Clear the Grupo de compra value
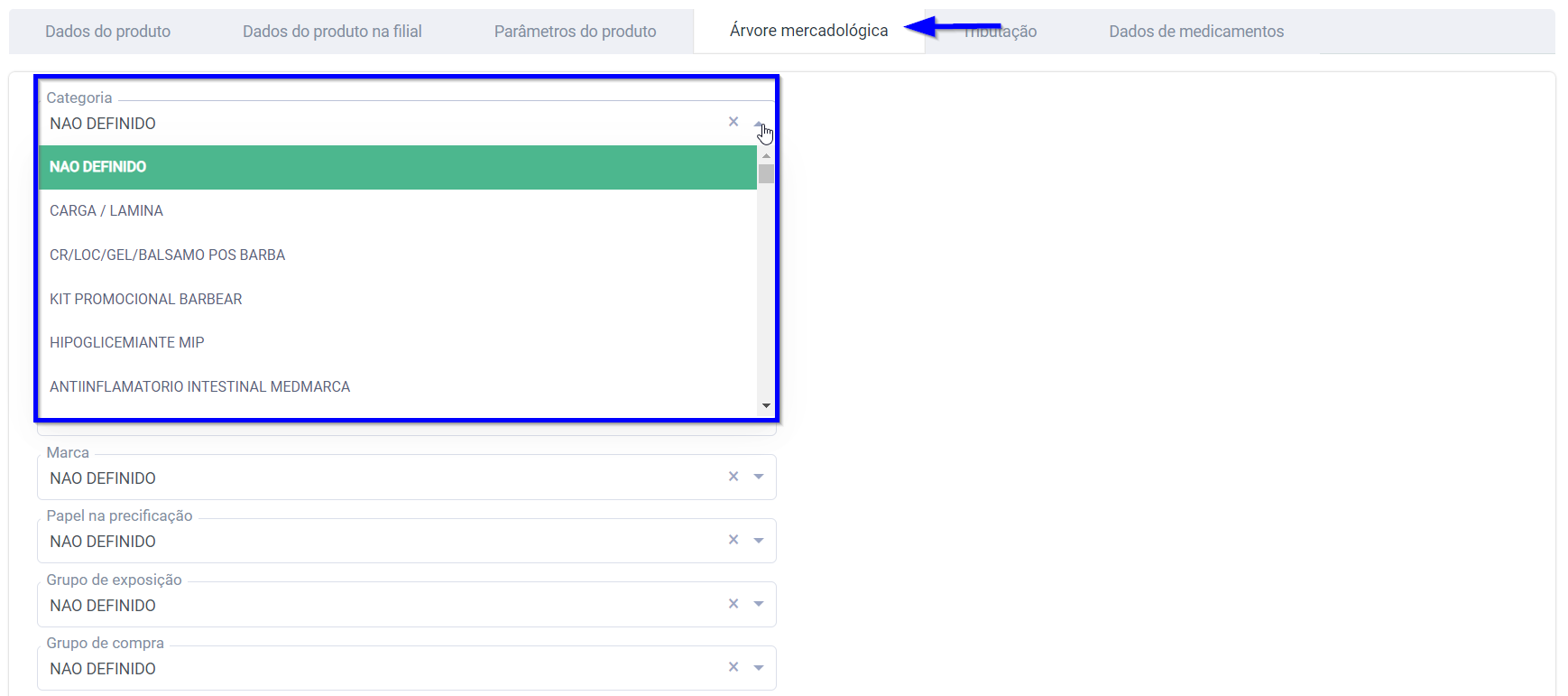Screen dimensions: 1568x696 pyautogui.click(x=733, y=667)
